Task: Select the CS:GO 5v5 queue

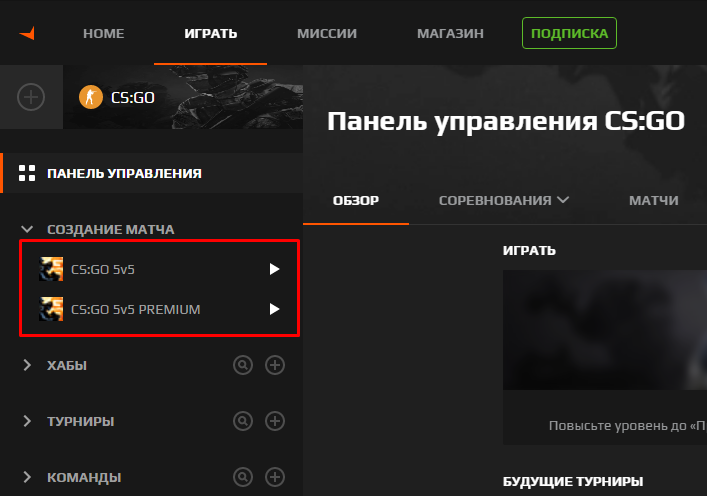Action: [x=160, y=269]
